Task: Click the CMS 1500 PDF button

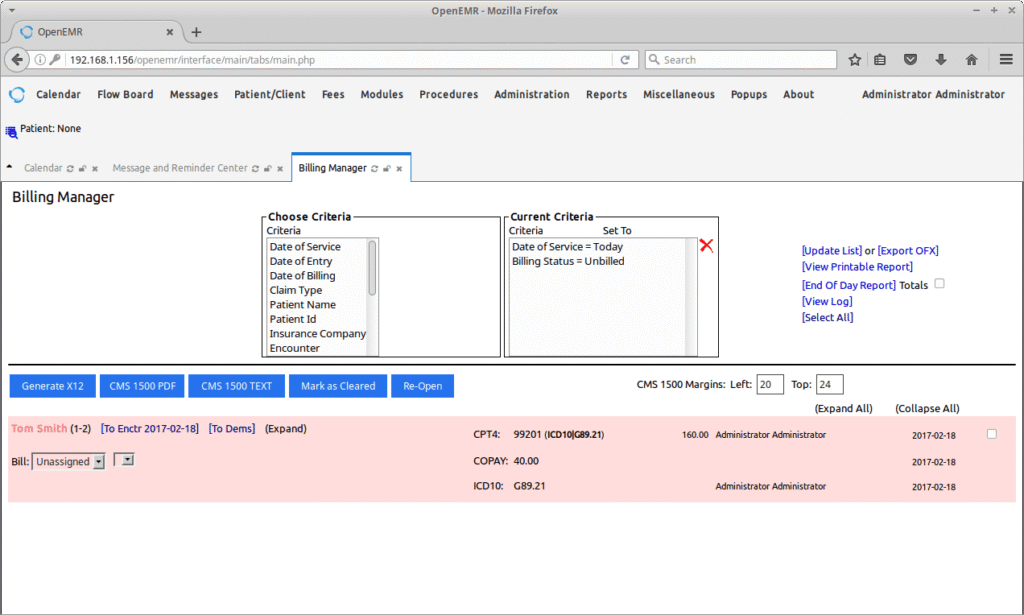Action: (x=142, y=386)
